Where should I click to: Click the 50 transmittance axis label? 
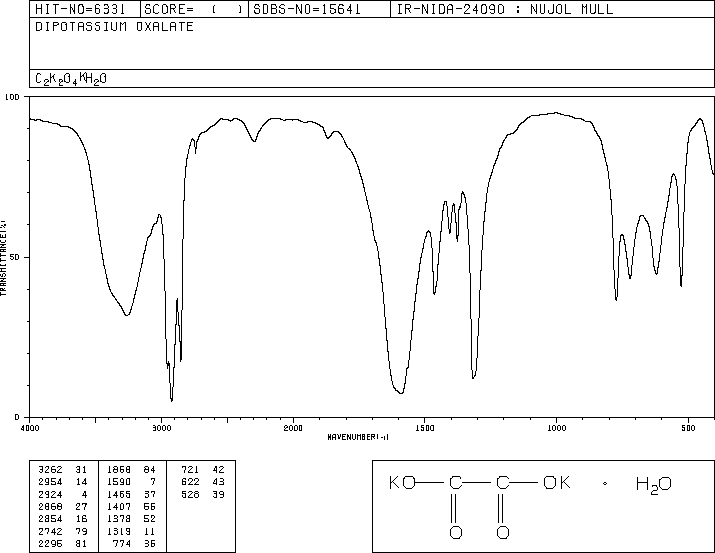(15, 257)
